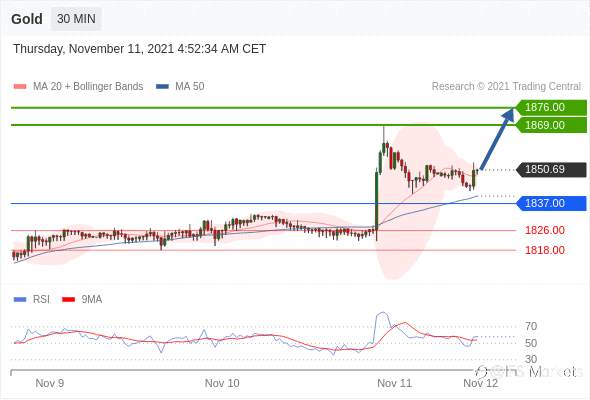Viewport: 590px width, 400px height.
Task: Click the 1869.00 resistance price tag
Action: click(x=551, y=125)
